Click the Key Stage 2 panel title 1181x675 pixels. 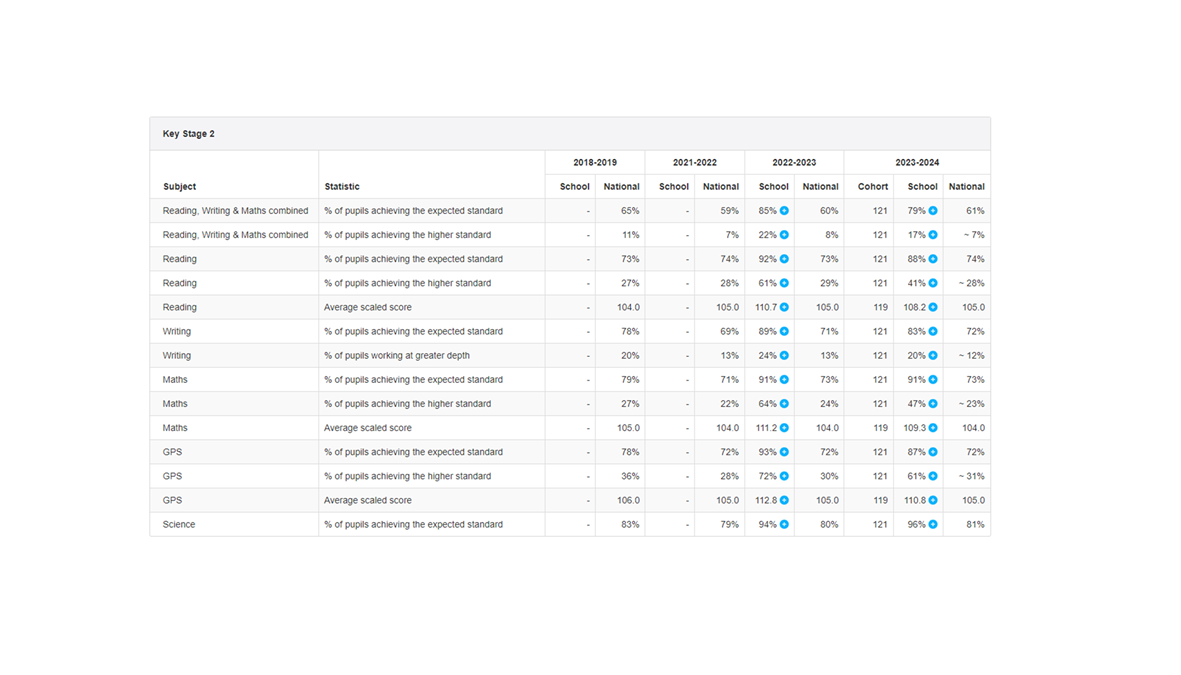coord(189,134)
